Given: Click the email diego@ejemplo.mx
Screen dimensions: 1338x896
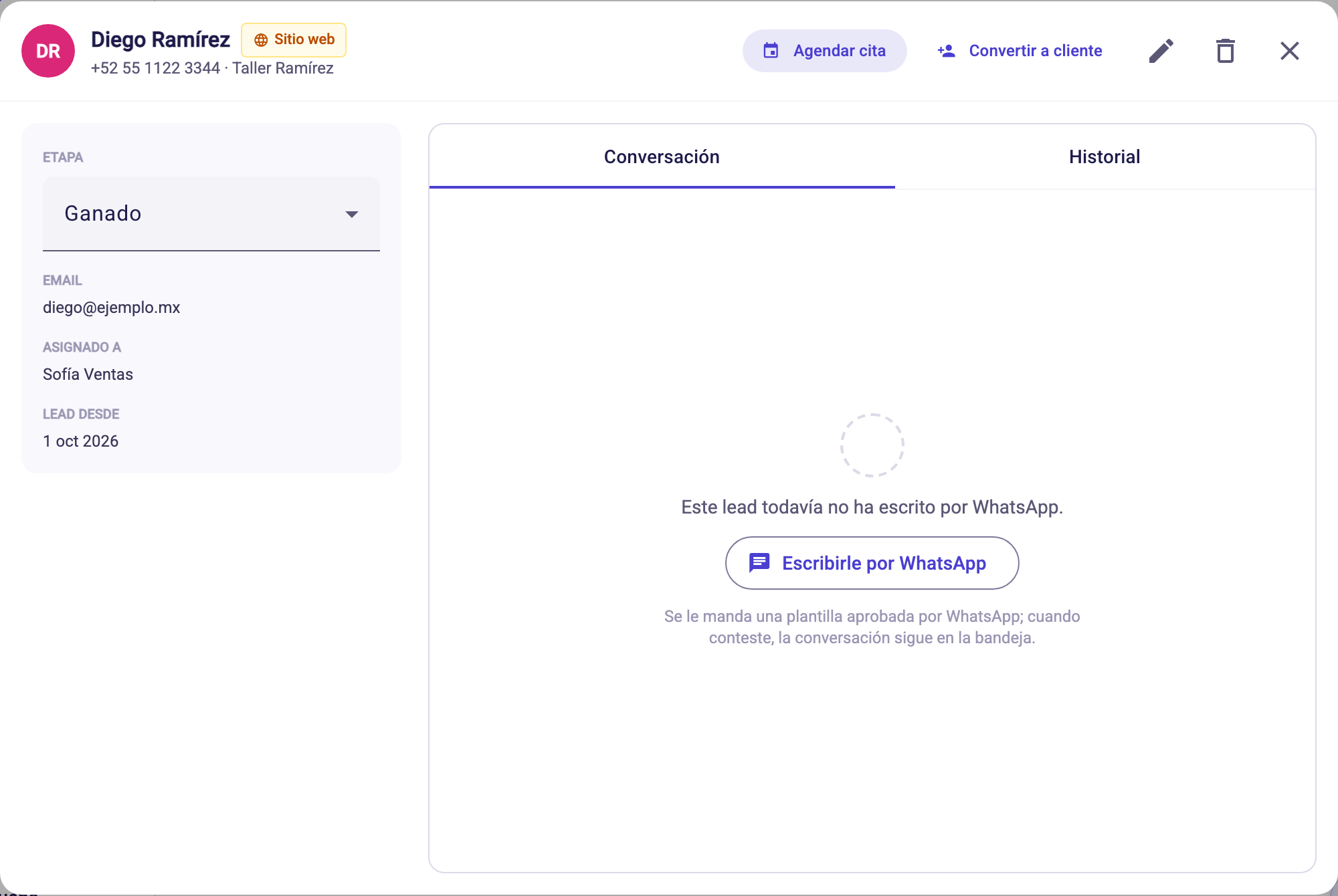Looking at the screenshot, I should pos(112,308).
